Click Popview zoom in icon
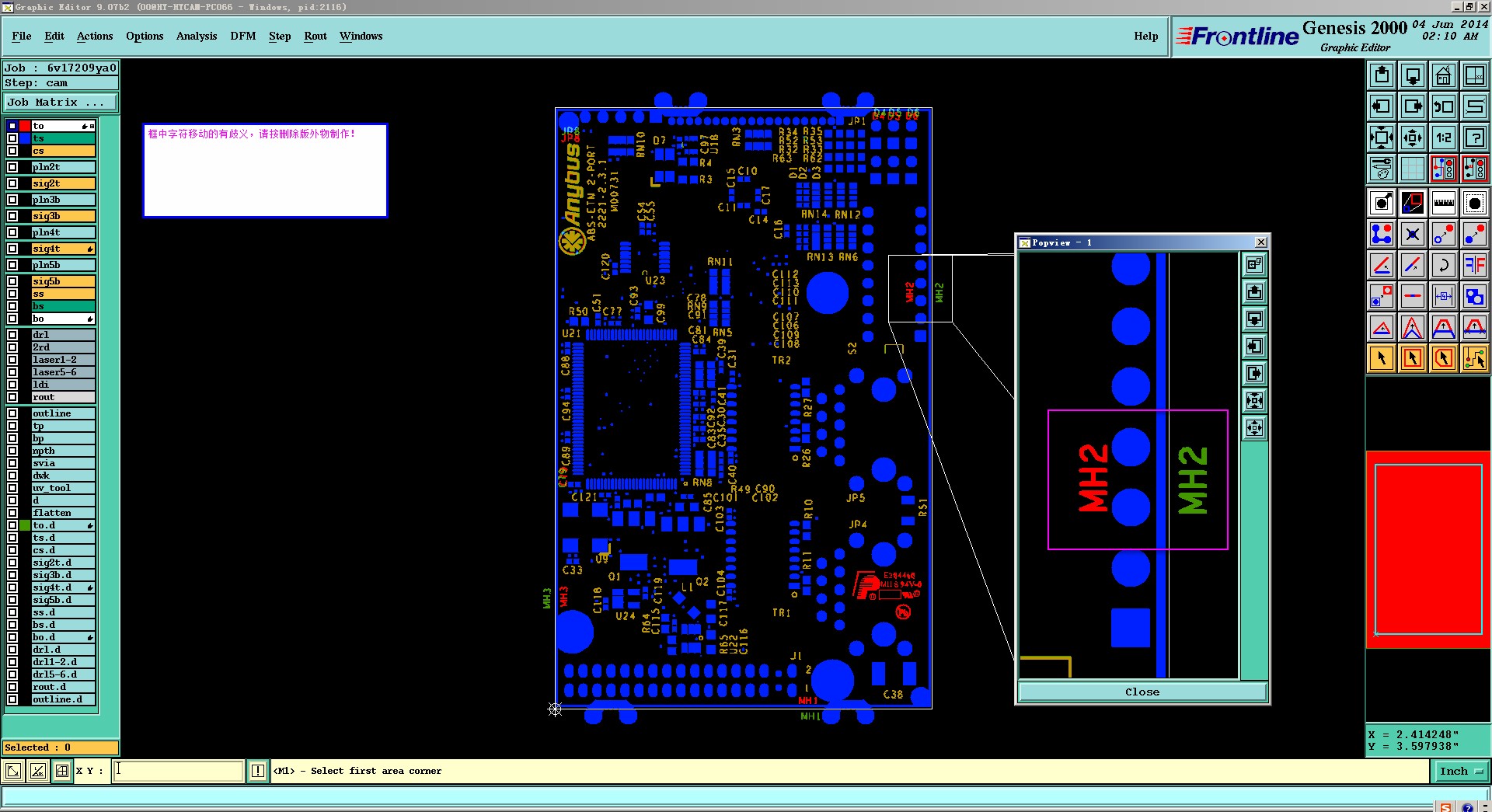This screenshot has height=812, width=1492. (1254, 401)
